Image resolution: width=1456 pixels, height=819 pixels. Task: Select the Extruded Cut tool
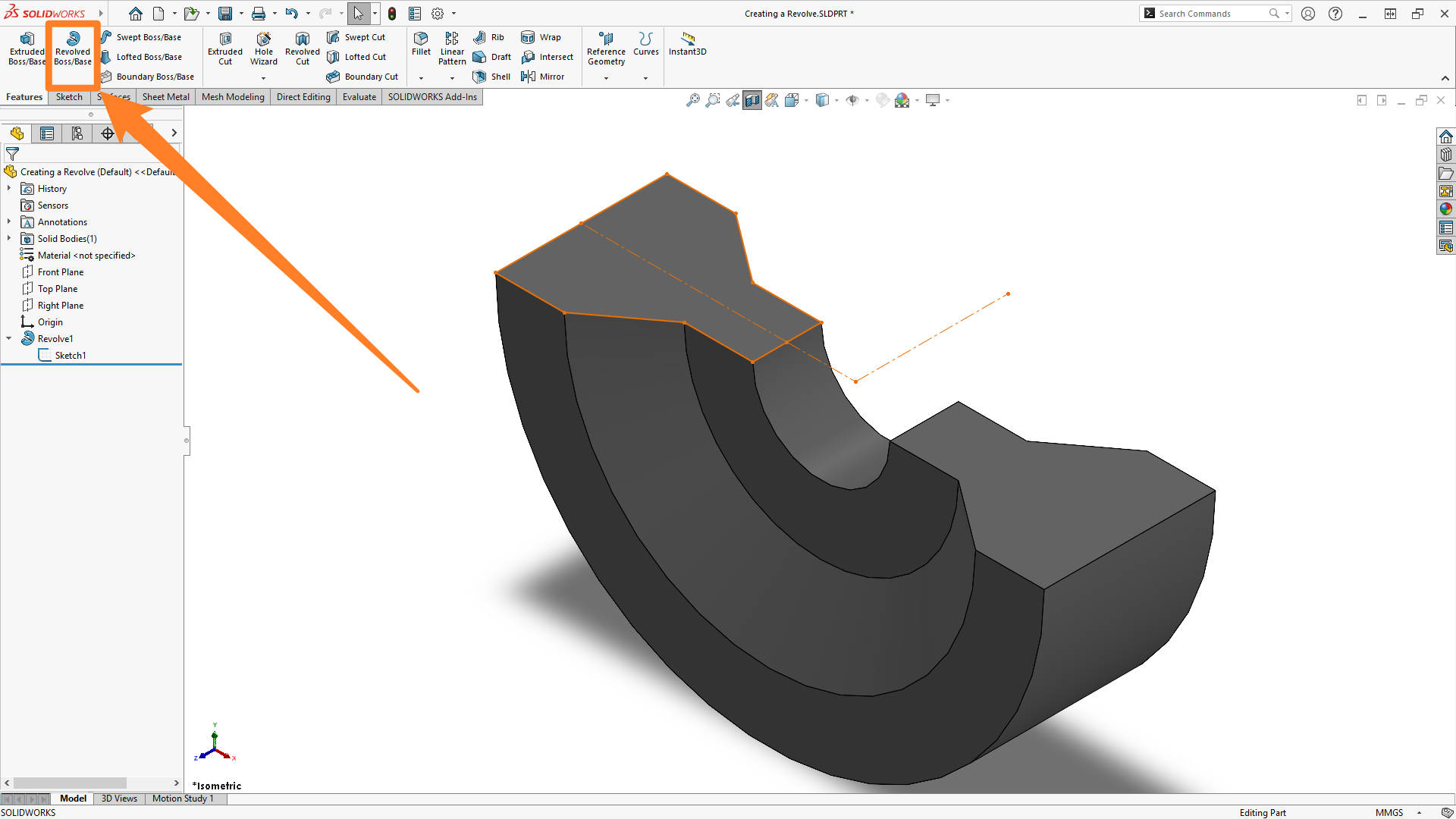pyautogui.click(x=224, y=47)
